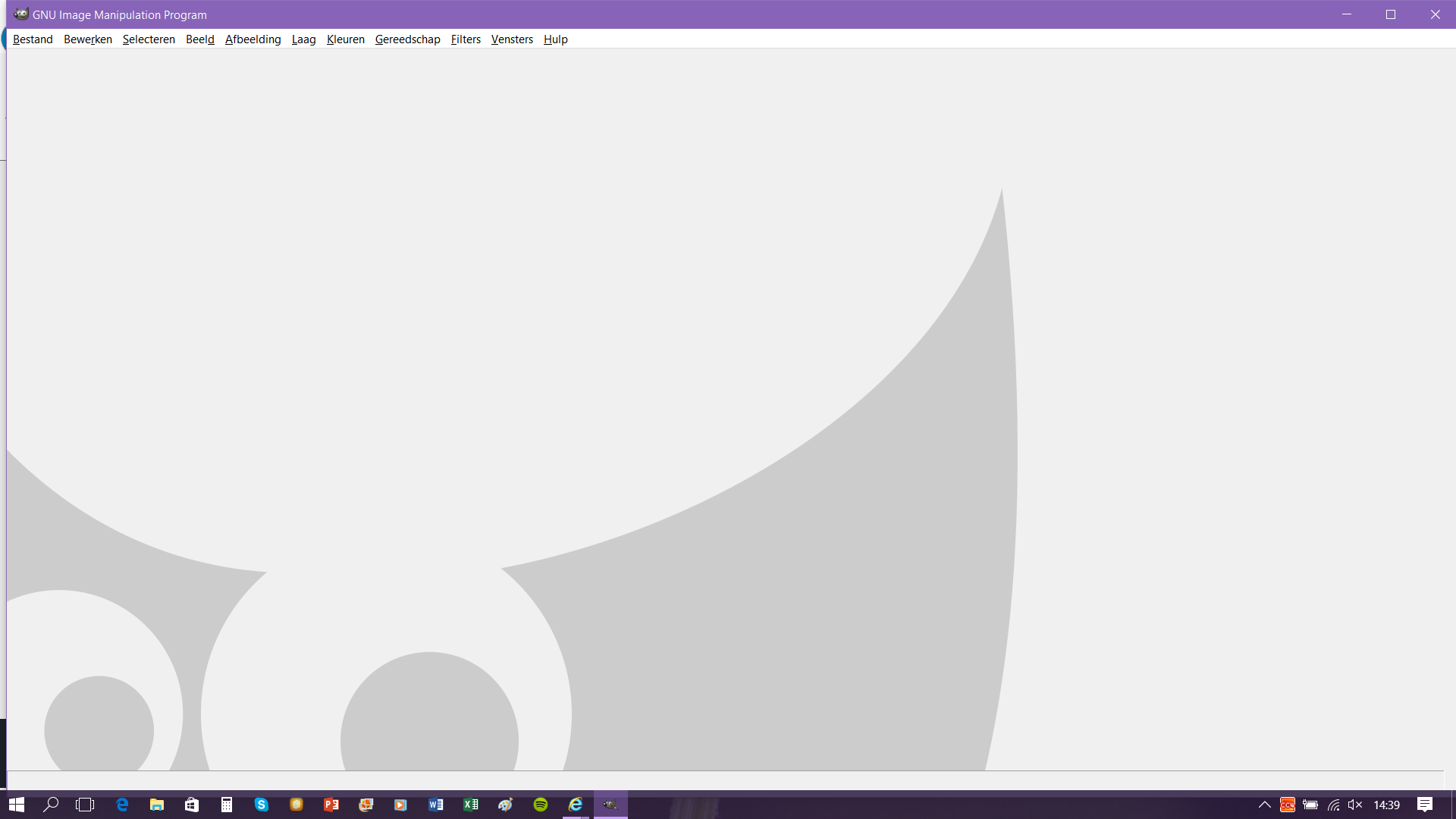The image size is (1456, 819).
Task: Click the GIMP Wilber icon in title bar
Action: pyautogui.click(x=20, y=14)
